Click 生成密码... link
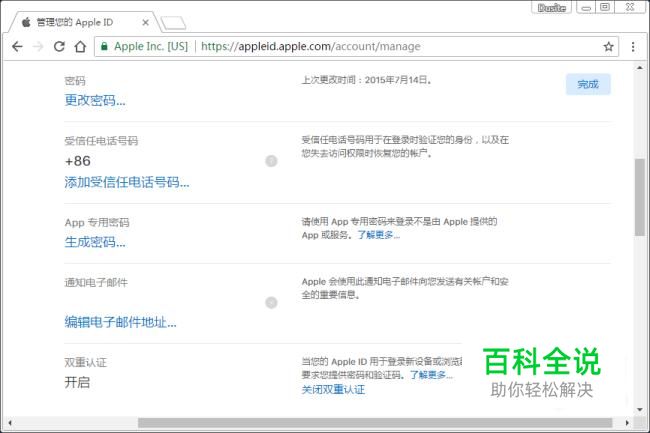 pos(95,242)
